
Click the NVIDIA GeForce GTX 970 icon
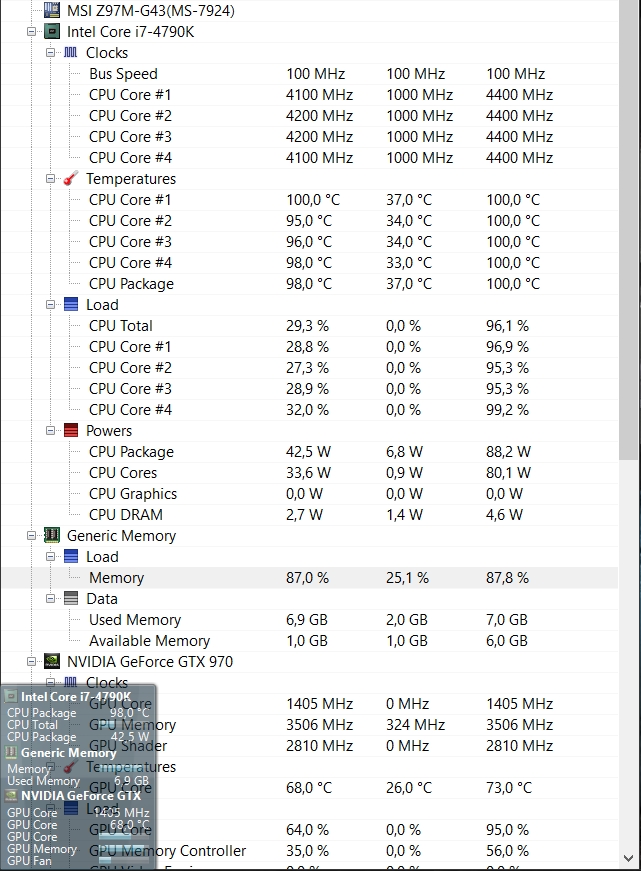[52, 662]
